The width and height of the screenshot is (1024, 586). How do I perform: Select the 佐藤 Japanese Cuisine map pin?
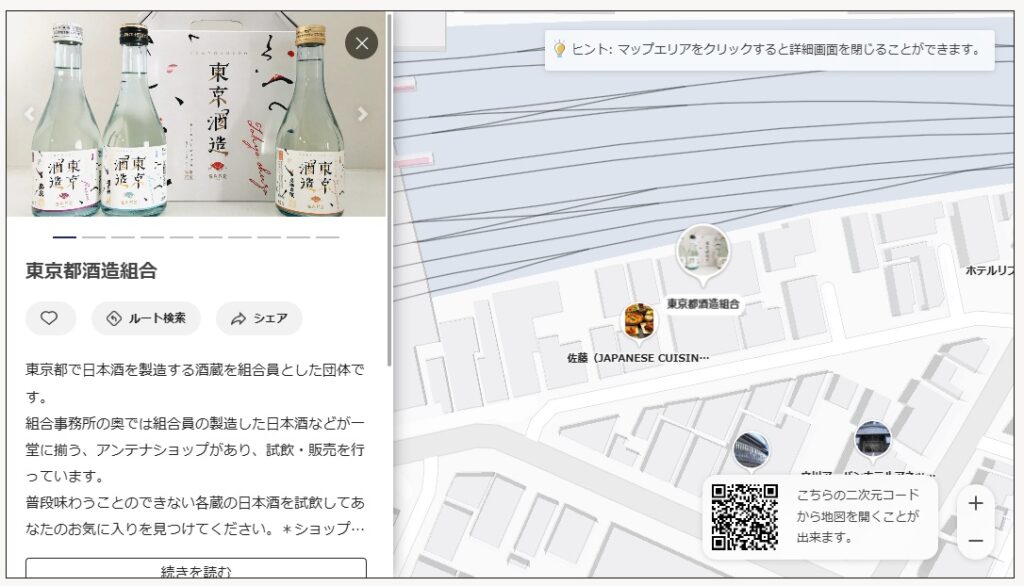tap(639, 322)
